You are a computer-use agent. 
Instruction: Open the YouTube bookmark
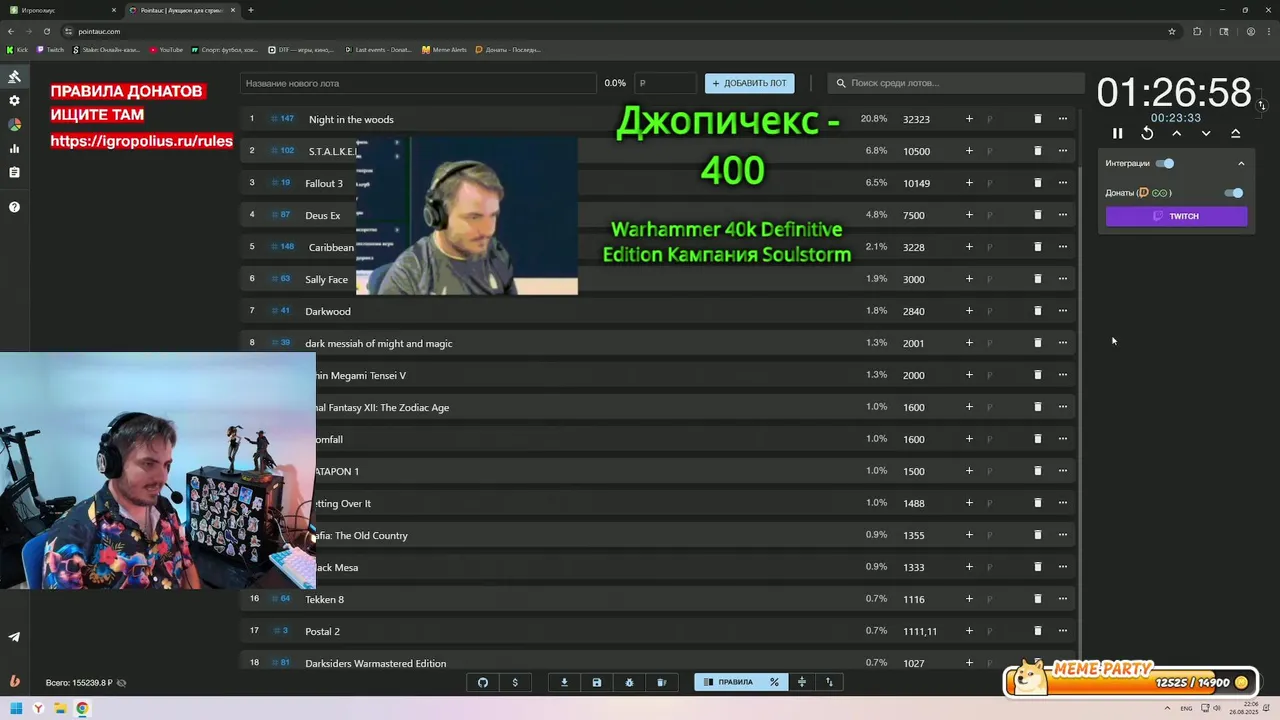tap(166, 49)
